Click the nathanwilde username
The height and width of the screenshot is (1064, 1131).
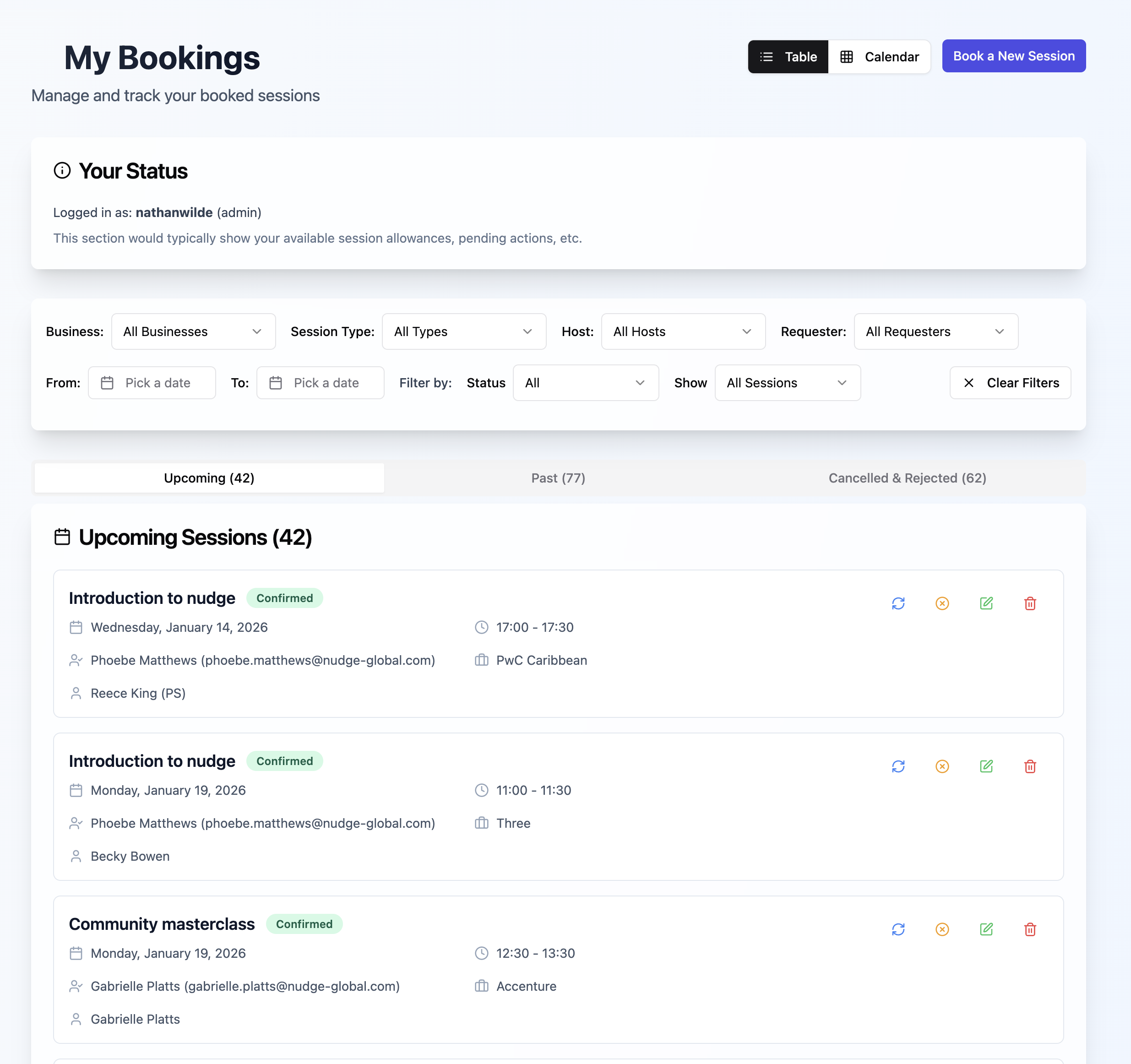pos(174,212)
